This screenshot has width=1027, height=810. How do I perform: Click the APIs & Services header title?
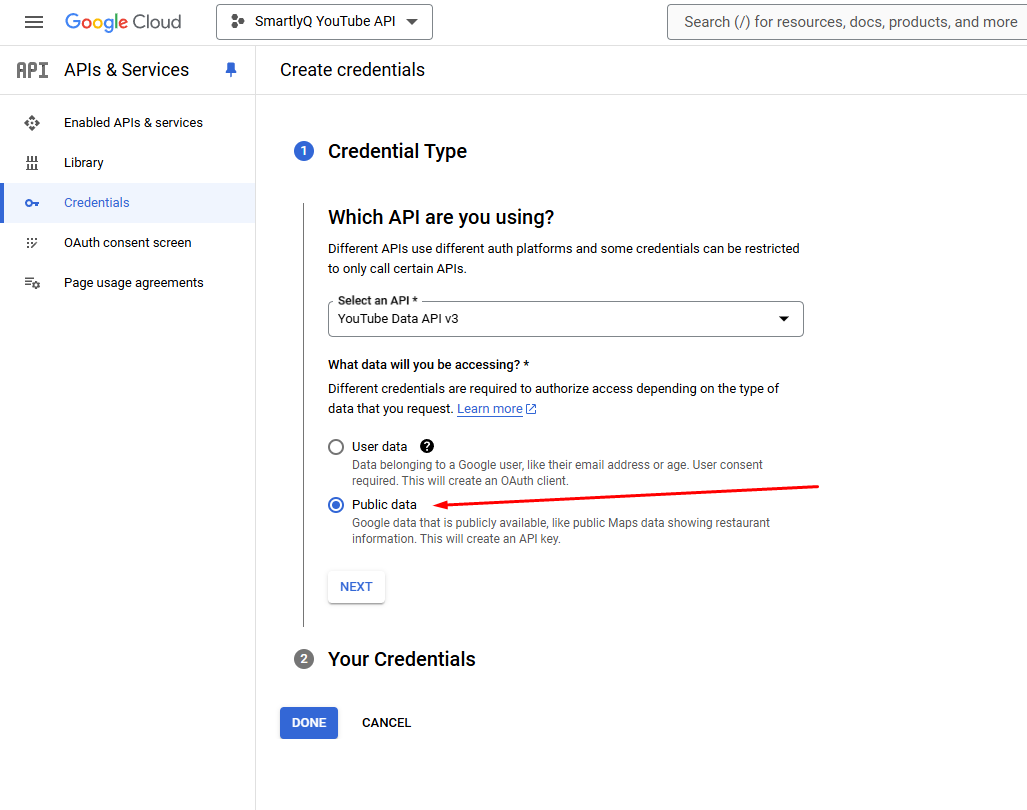coord(126,70)
